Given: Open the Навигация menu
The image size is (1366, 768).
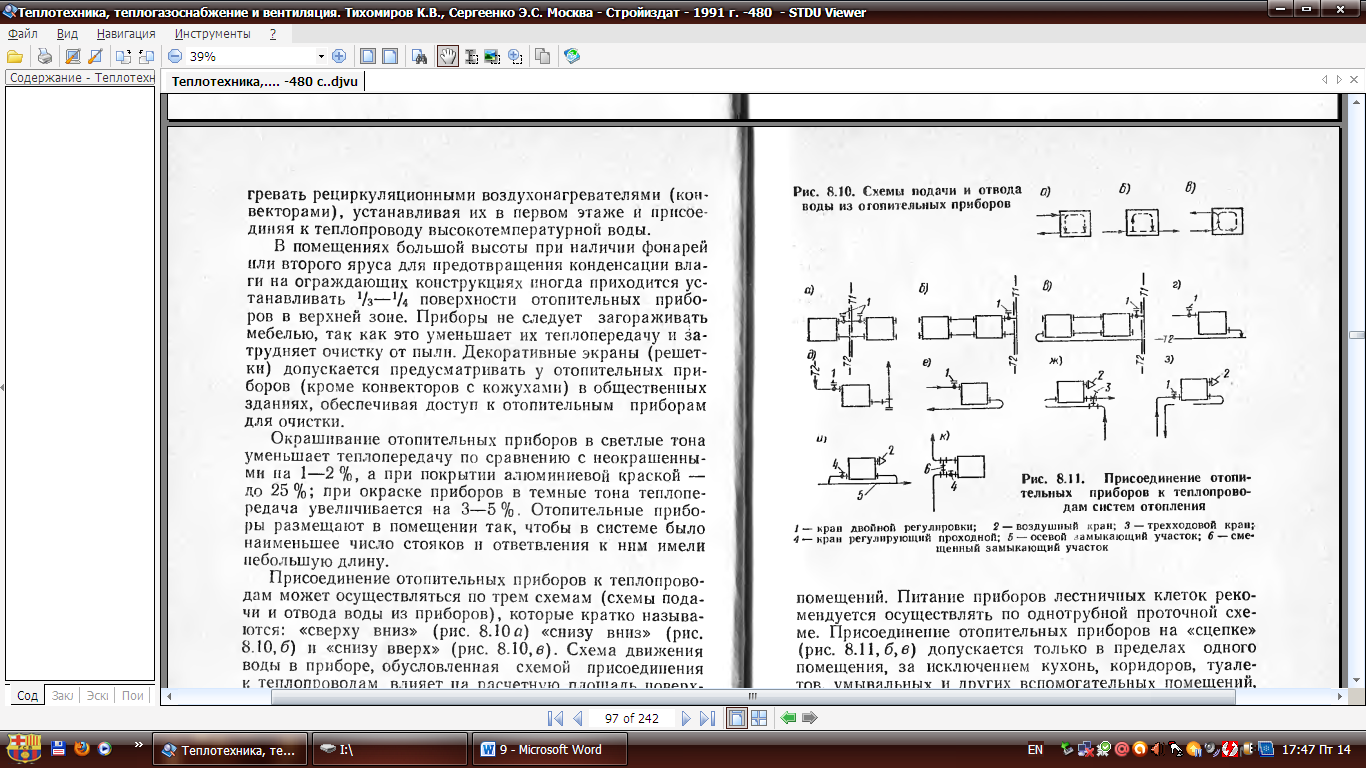Looking at the screenshot, I should pos(126,33).
